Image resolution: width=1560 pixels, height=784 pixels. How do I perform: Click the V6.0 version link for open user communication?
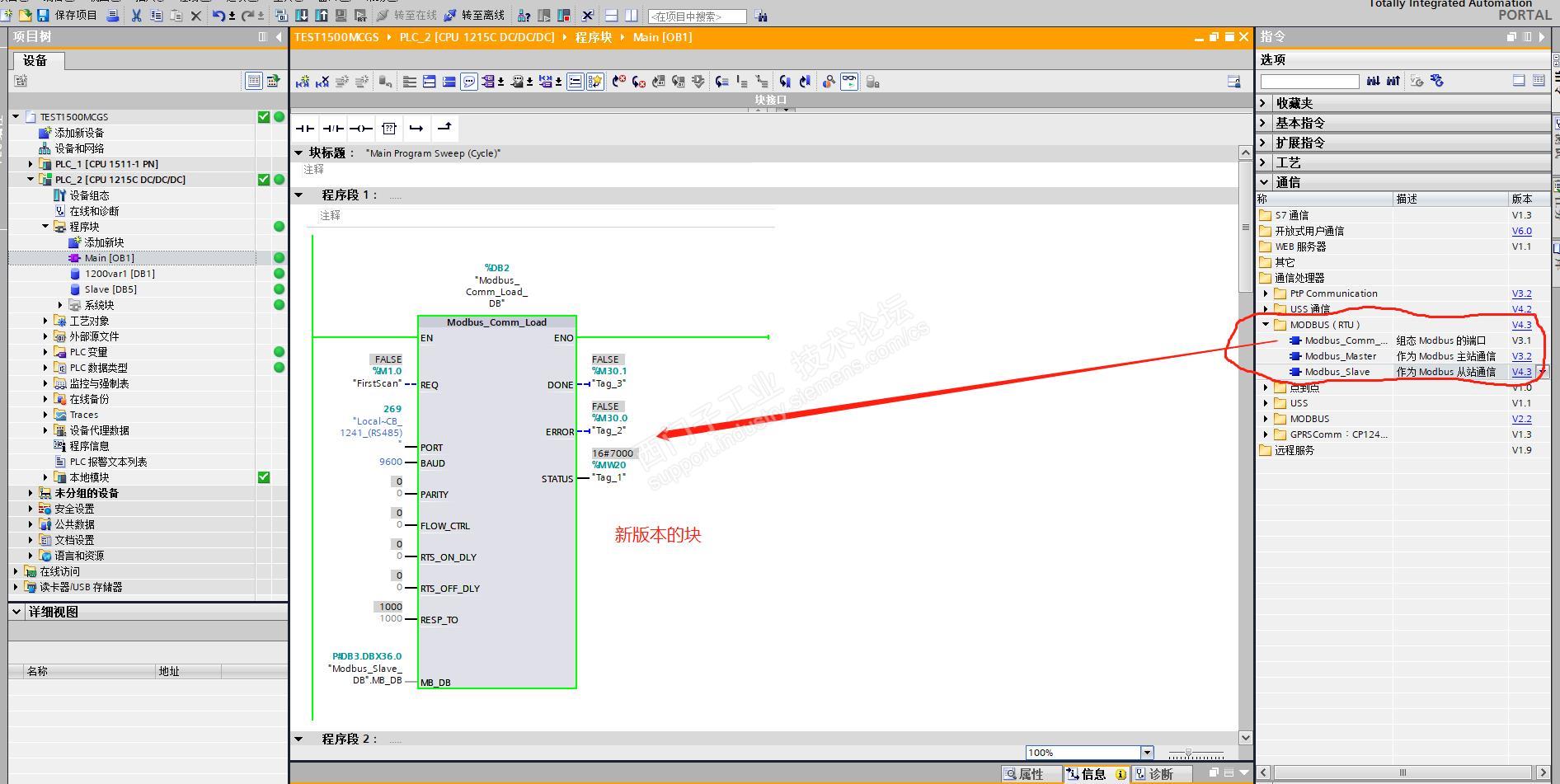(x=1521, y=231)
